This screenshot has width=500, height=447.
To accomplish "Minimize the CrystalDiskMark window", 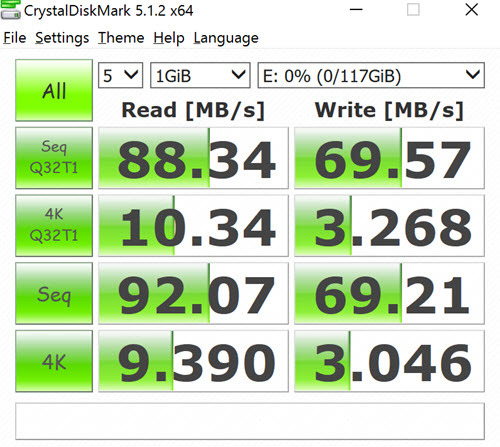I will [356, 10].
